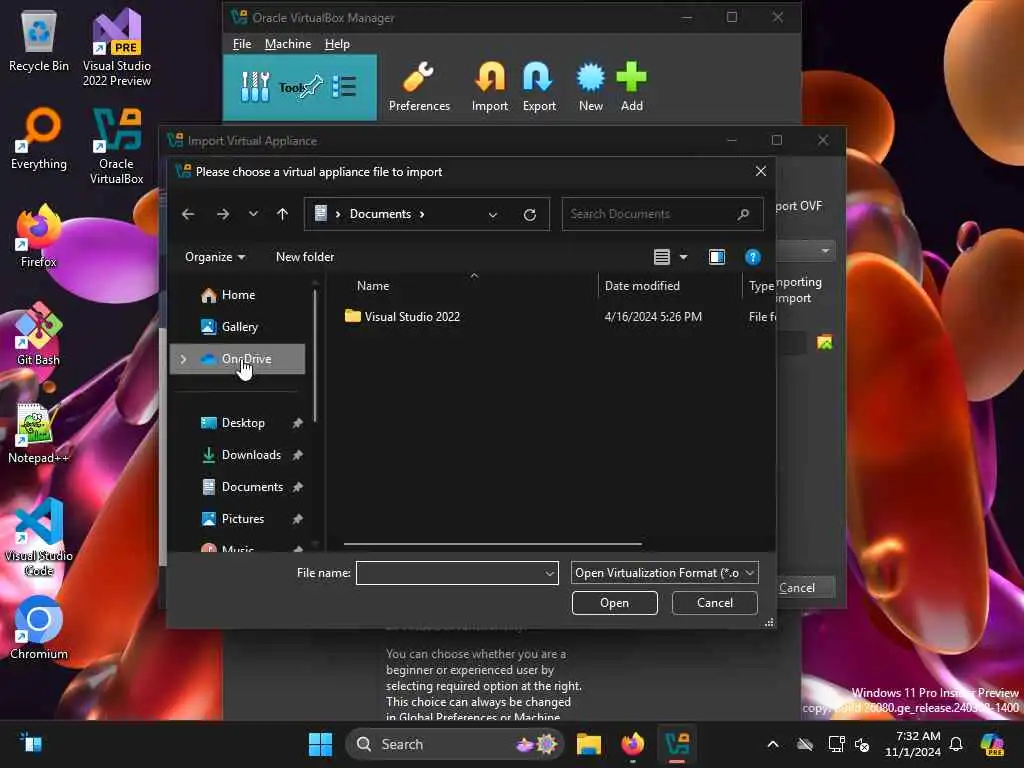The height and width of the screenshot is (768, 1024).
Task: Open the clock and date panel
Action: tap(913, 744)
